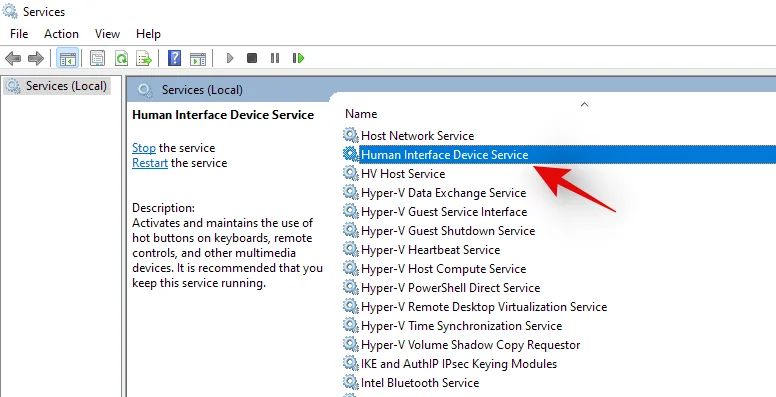Viewport: 776px width, 397px height.
Task: Click the Back arrow toolbar icon
Action: pyautogui.click(x=13, y=58)
